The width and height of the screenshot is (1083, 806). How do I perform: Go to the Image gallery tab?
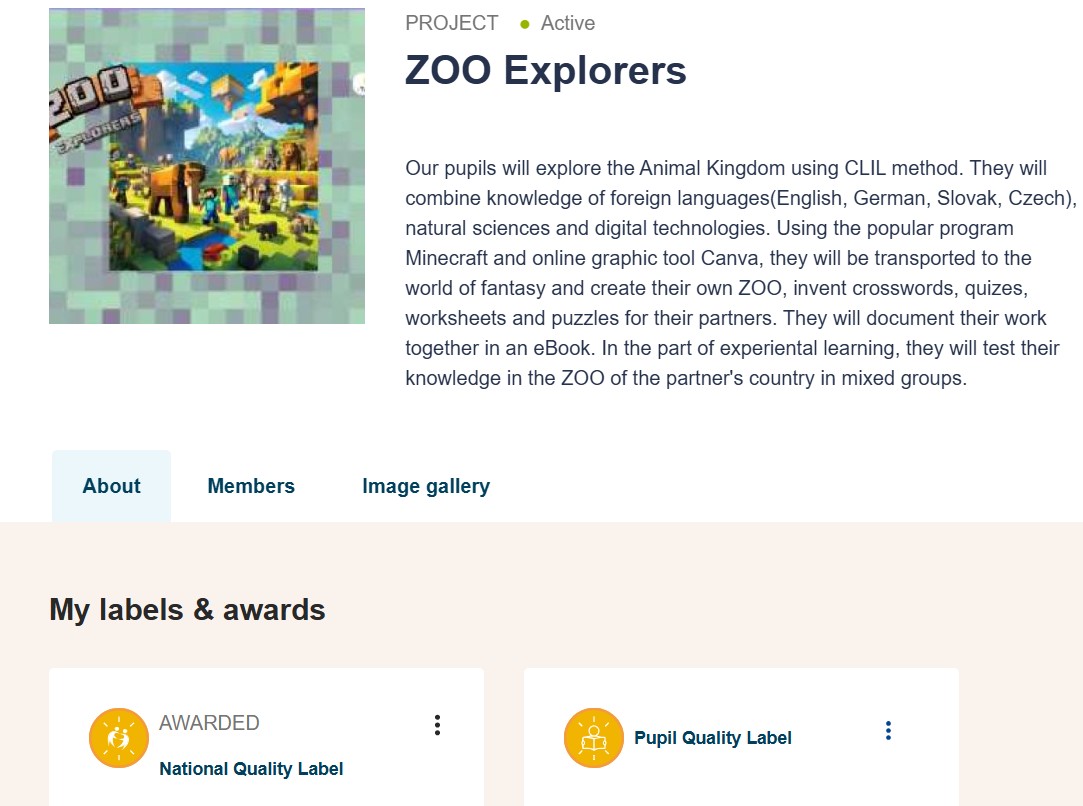click(x=426, y=486)
